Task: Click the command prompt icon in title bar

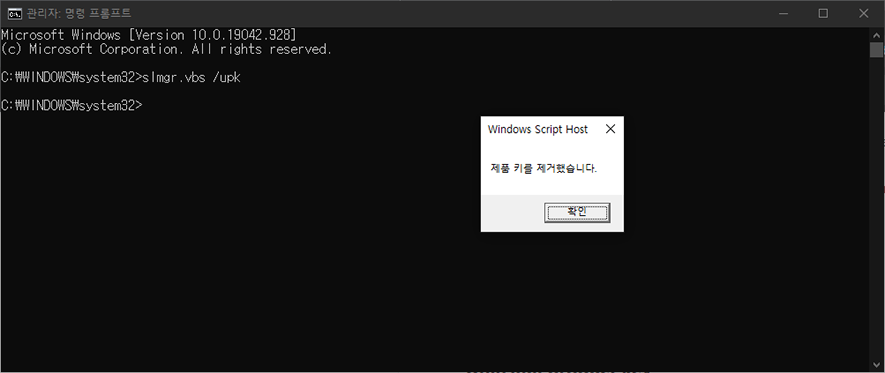Action: pos(15,14)
